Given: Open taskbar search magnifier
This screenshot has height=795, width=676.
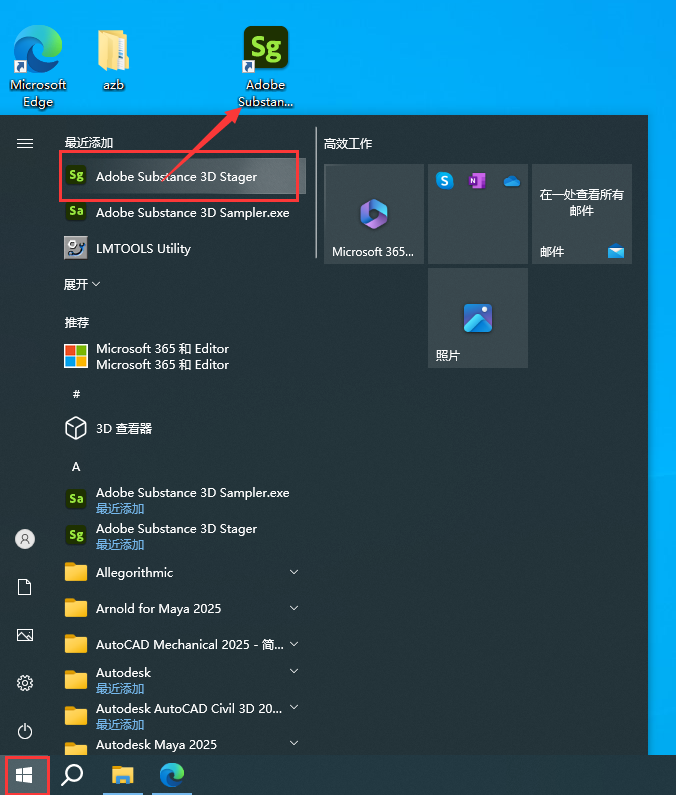Looking at the screenshot, I should click(x=72, y=775).
